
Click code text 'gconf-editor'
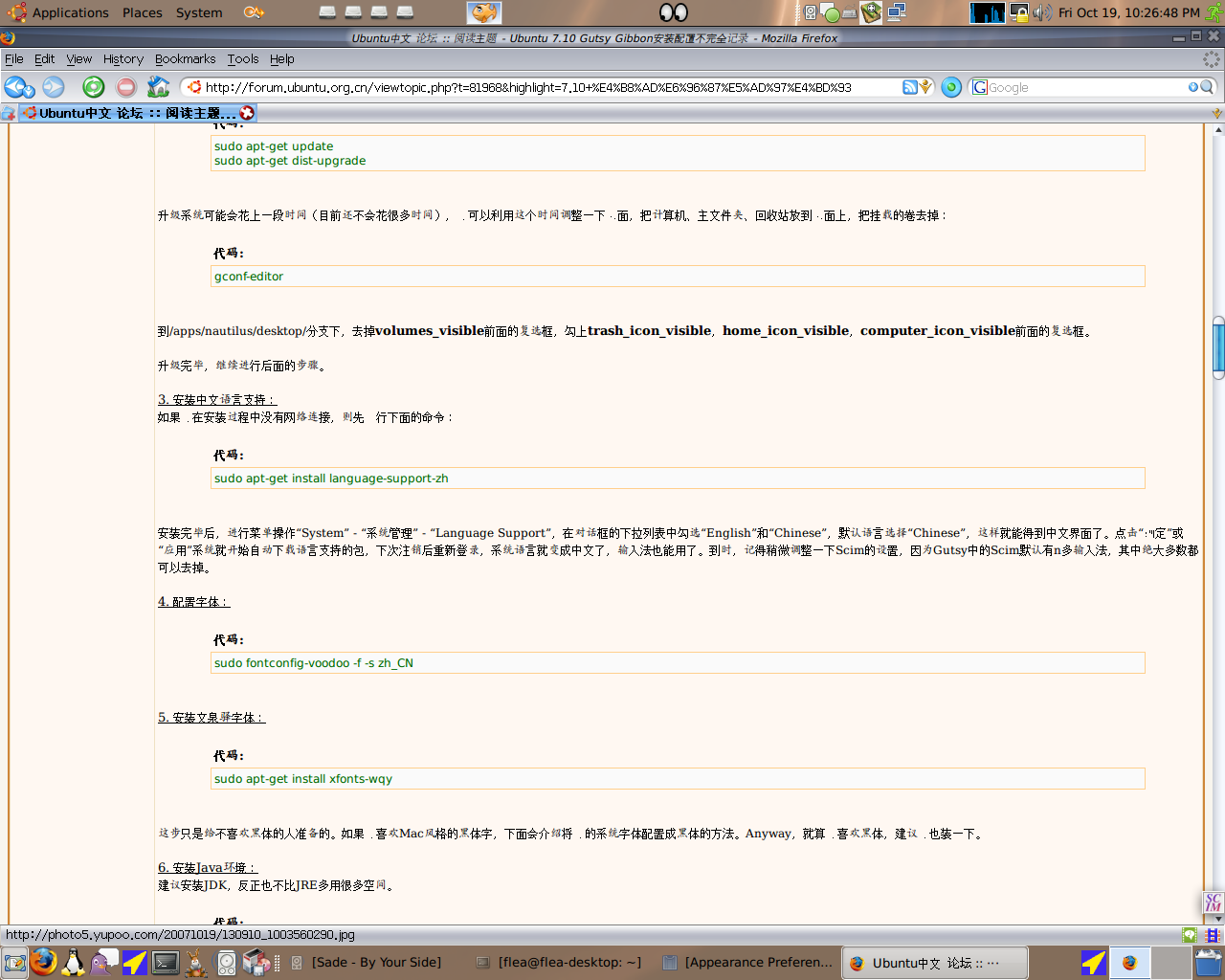[x=249, y=277]
